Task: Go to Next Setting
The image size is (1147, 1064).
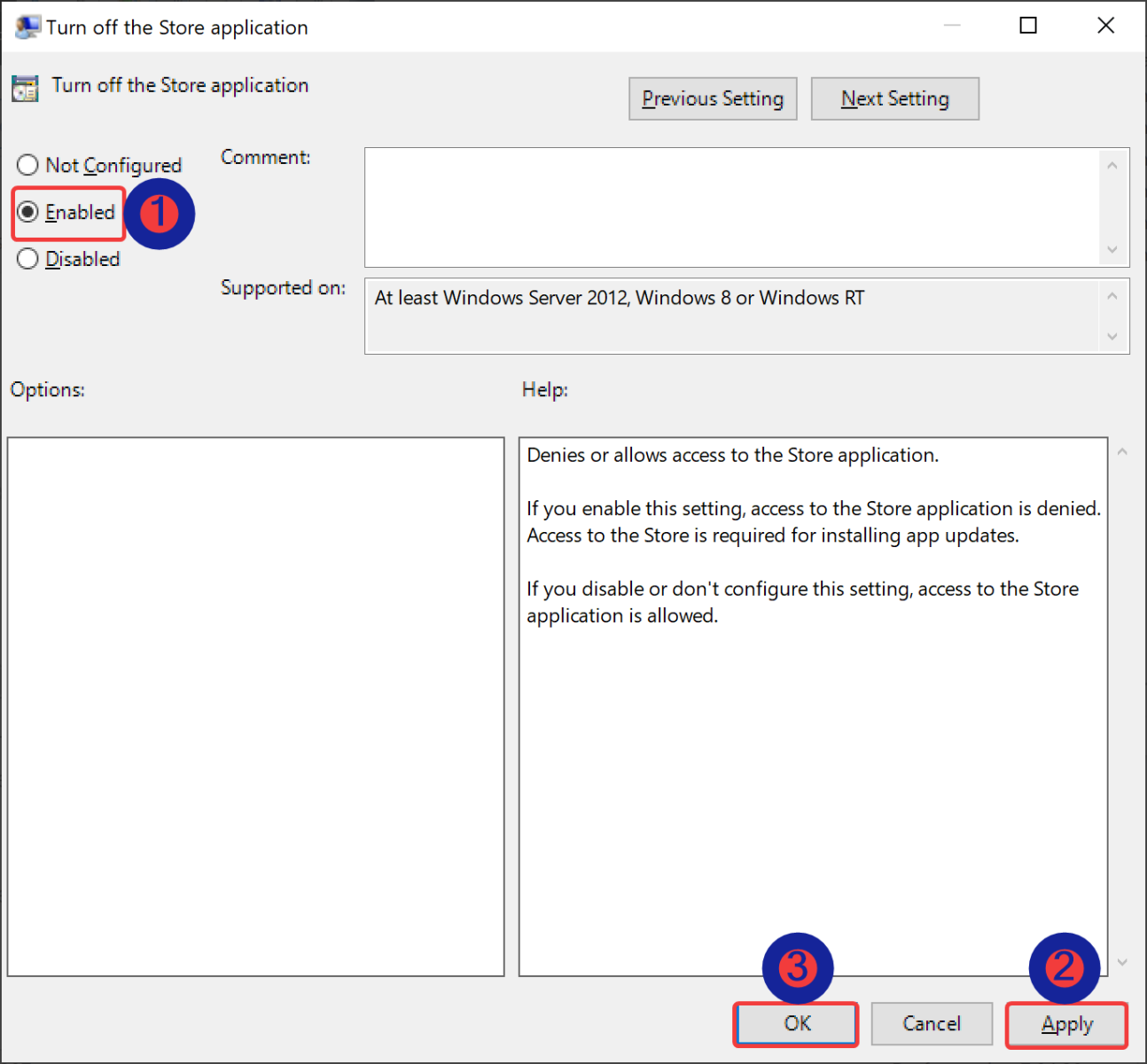Action: coord(894,98)
